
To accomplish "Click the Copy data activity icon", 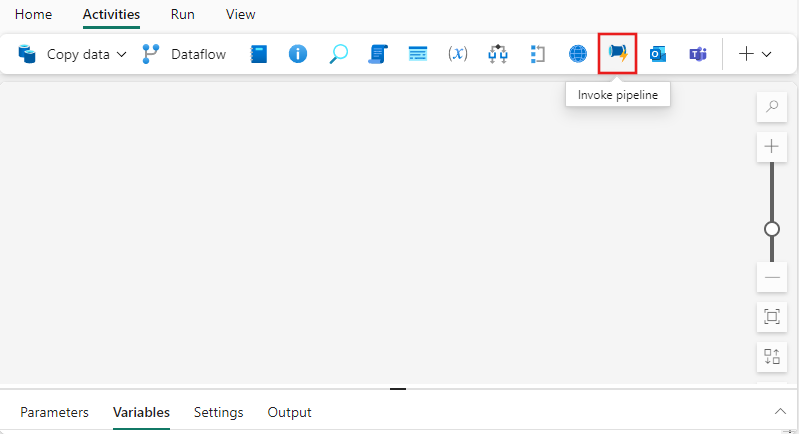I will pyautogui.click(x=26, y=54).
